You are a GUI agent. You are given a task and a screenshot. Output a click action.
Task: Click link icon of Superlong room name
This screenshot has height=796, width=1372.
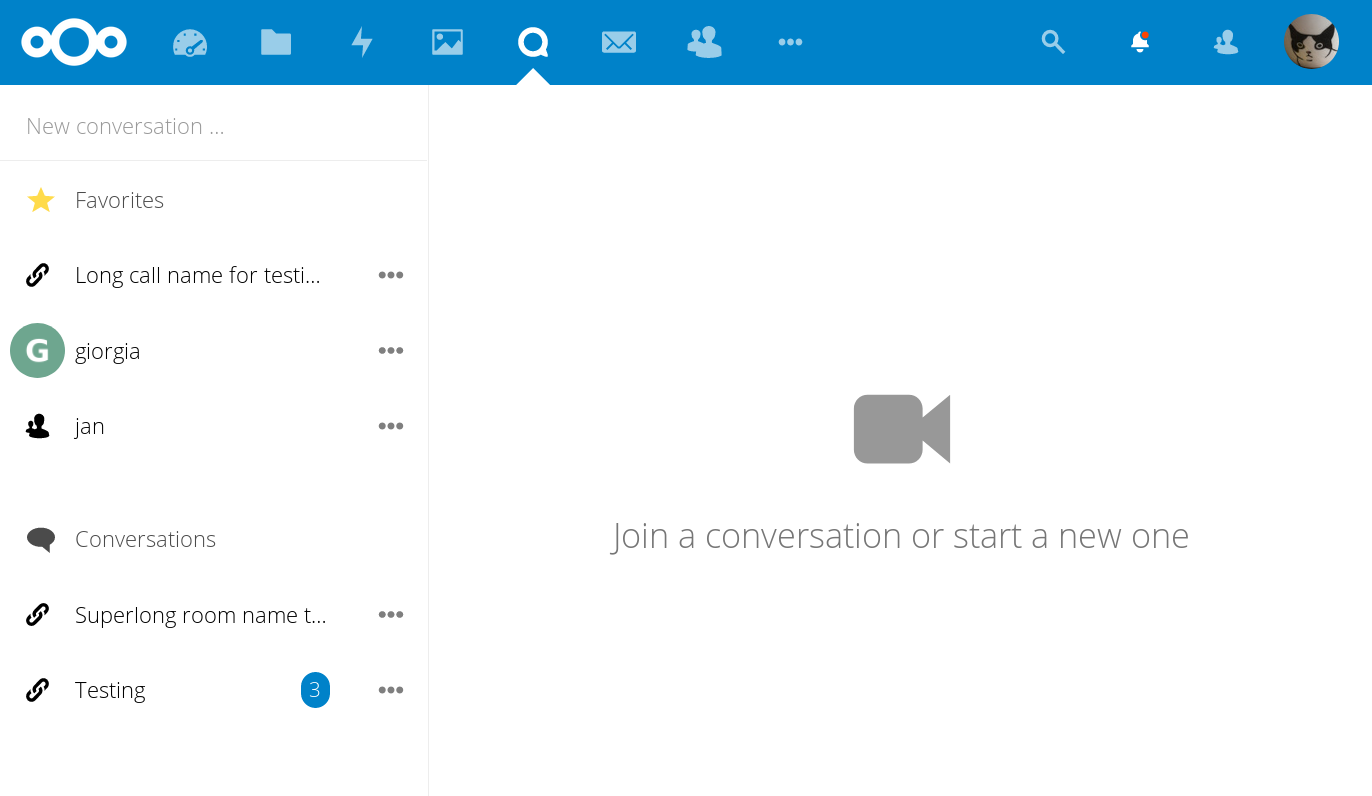point(38,615)
